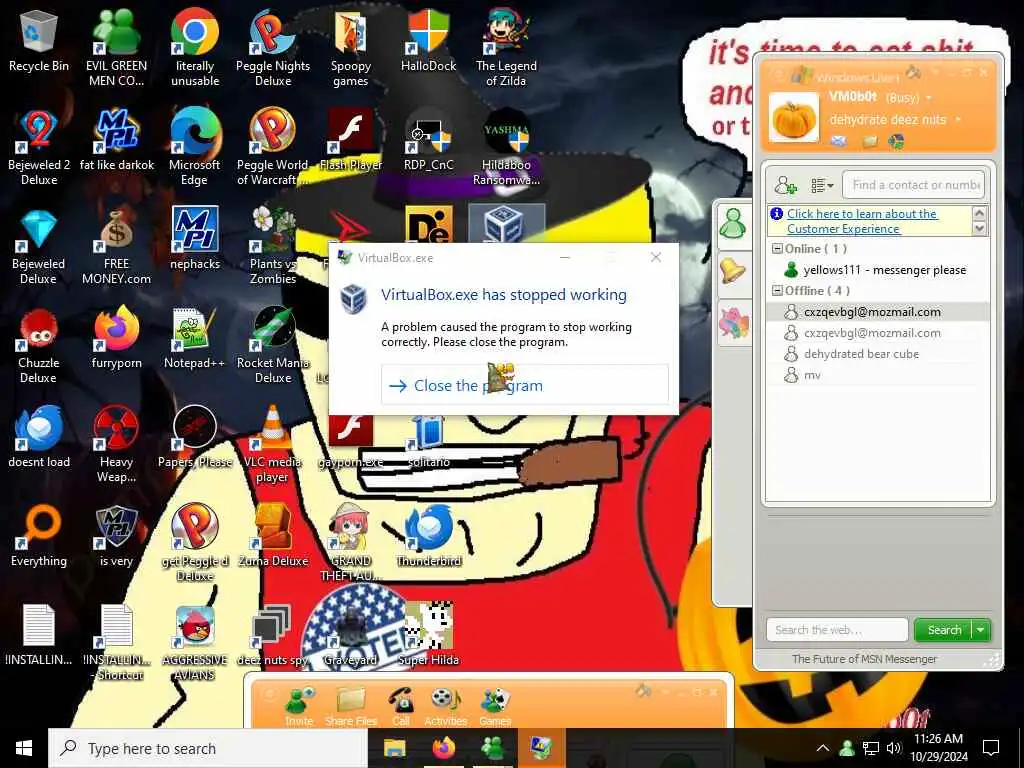
Task: Click Invite in the conversation window toolbar
Action: (299, 707)
